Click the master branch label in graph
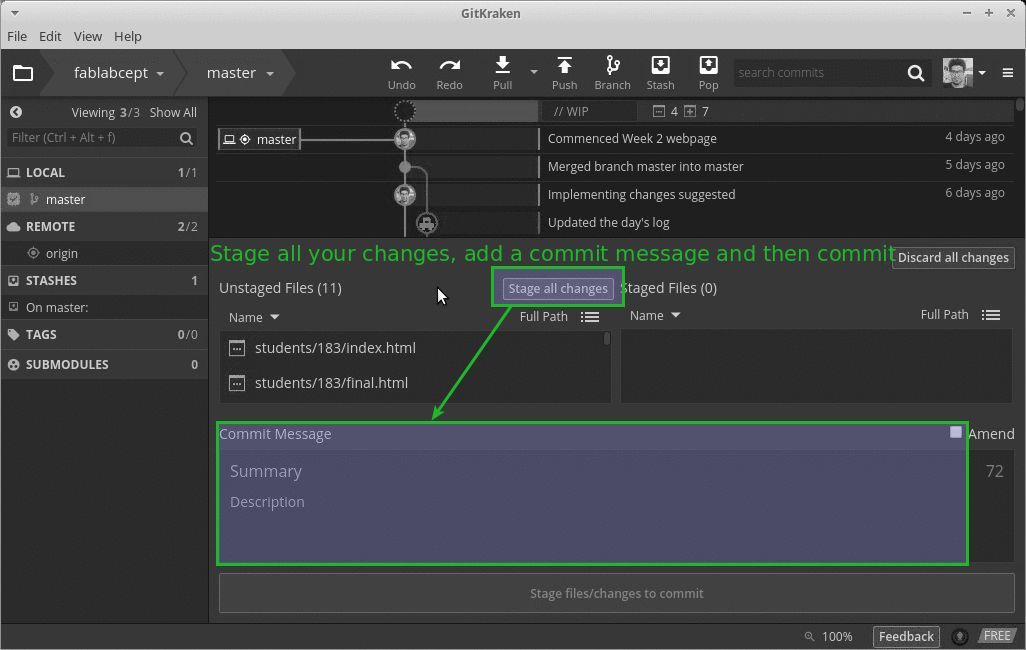The height and width of the screenshot is (650, 1026). click(x=259, y=139)
